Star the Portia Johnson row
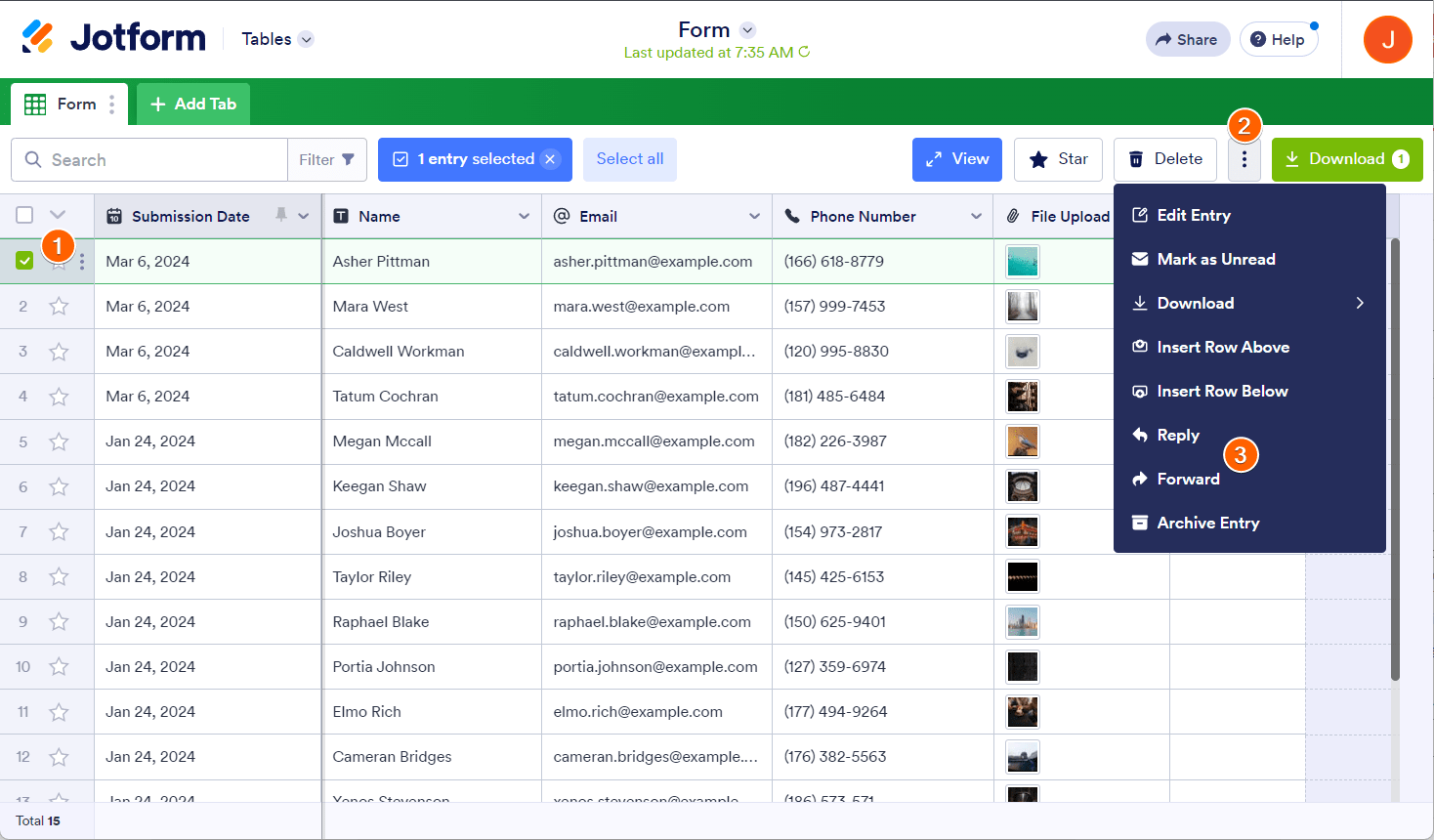Viewport: 1434px width, 840px height. 59,667
